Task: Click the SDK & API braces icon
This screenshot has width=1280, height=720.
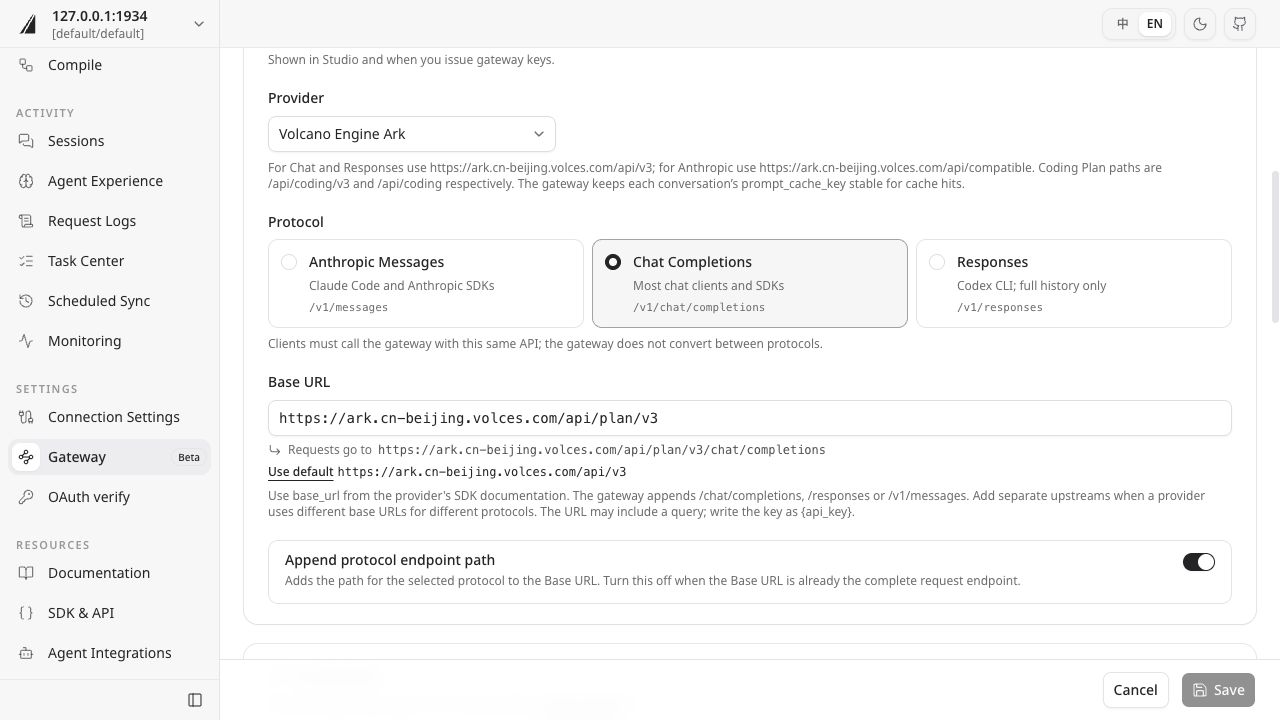Action: tap(26, 613)
